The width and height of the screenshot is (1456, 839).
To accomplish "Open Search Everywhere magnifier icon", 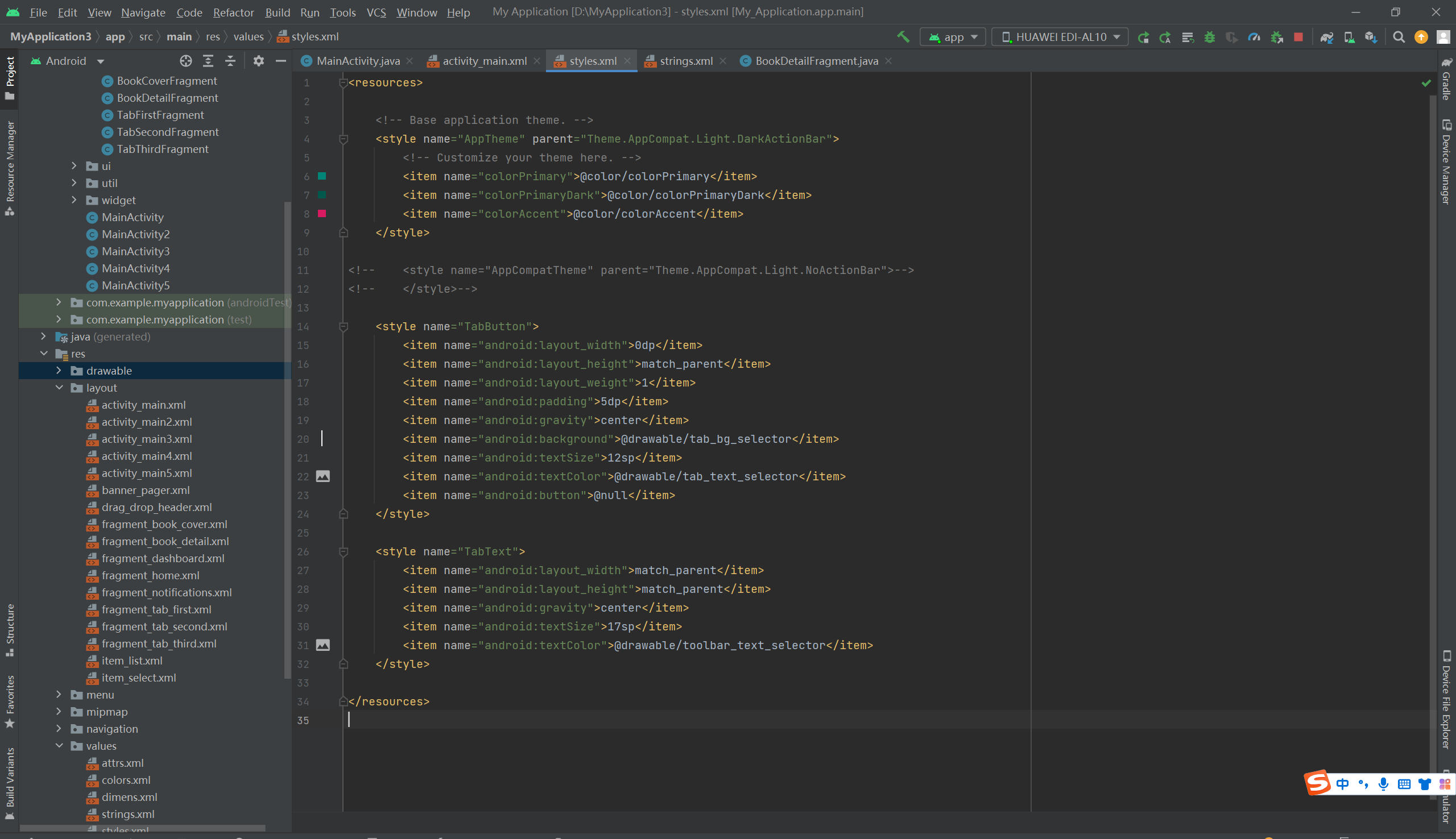I will pyautogui.click(x=1399, y=36).
